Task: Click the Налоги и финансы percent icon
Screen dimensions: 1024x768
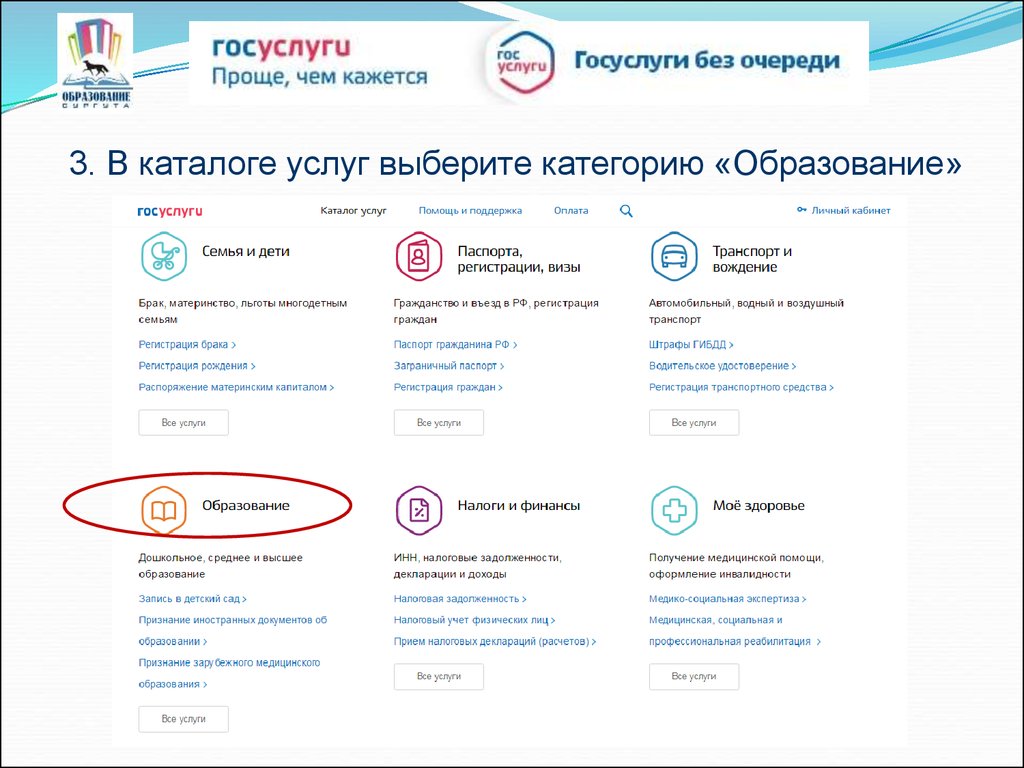Action: (419, 511)
